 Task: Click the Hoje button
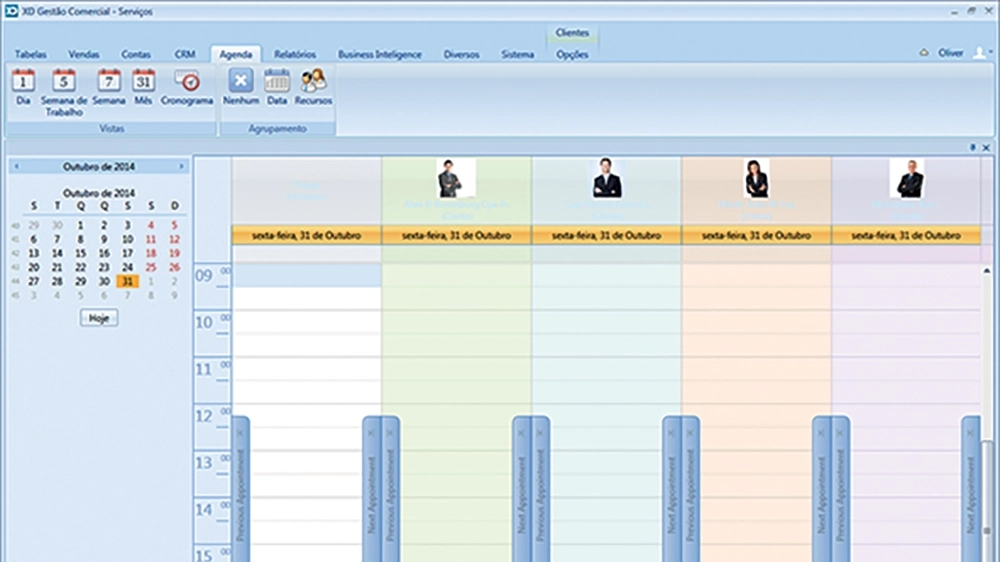click(x=98, y=317)
